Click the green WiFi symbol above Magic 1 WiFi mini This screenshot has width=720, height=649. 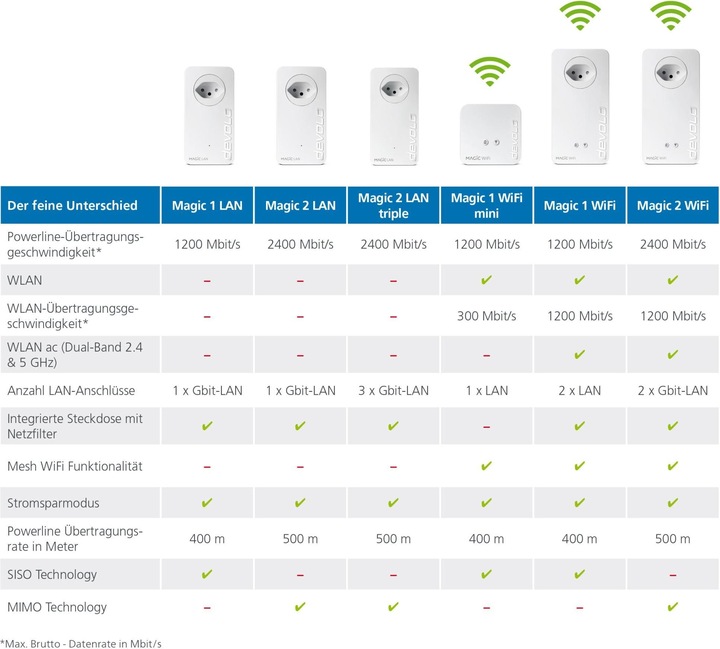click(489, 71)
